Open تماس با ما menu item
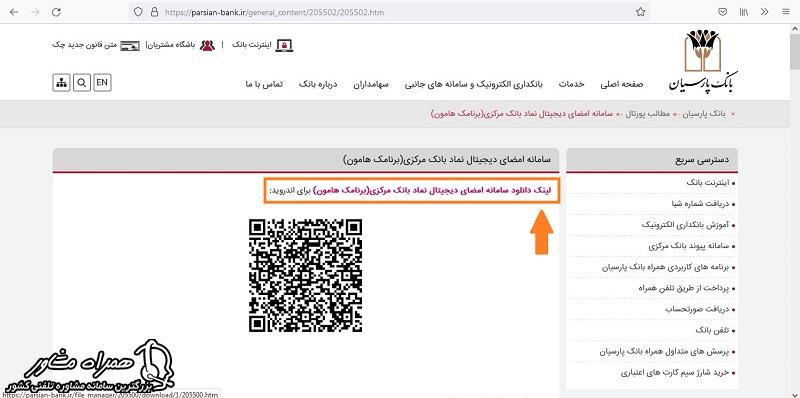The width and height of the screenshot is (800, 398). click(x=264, y=84)
